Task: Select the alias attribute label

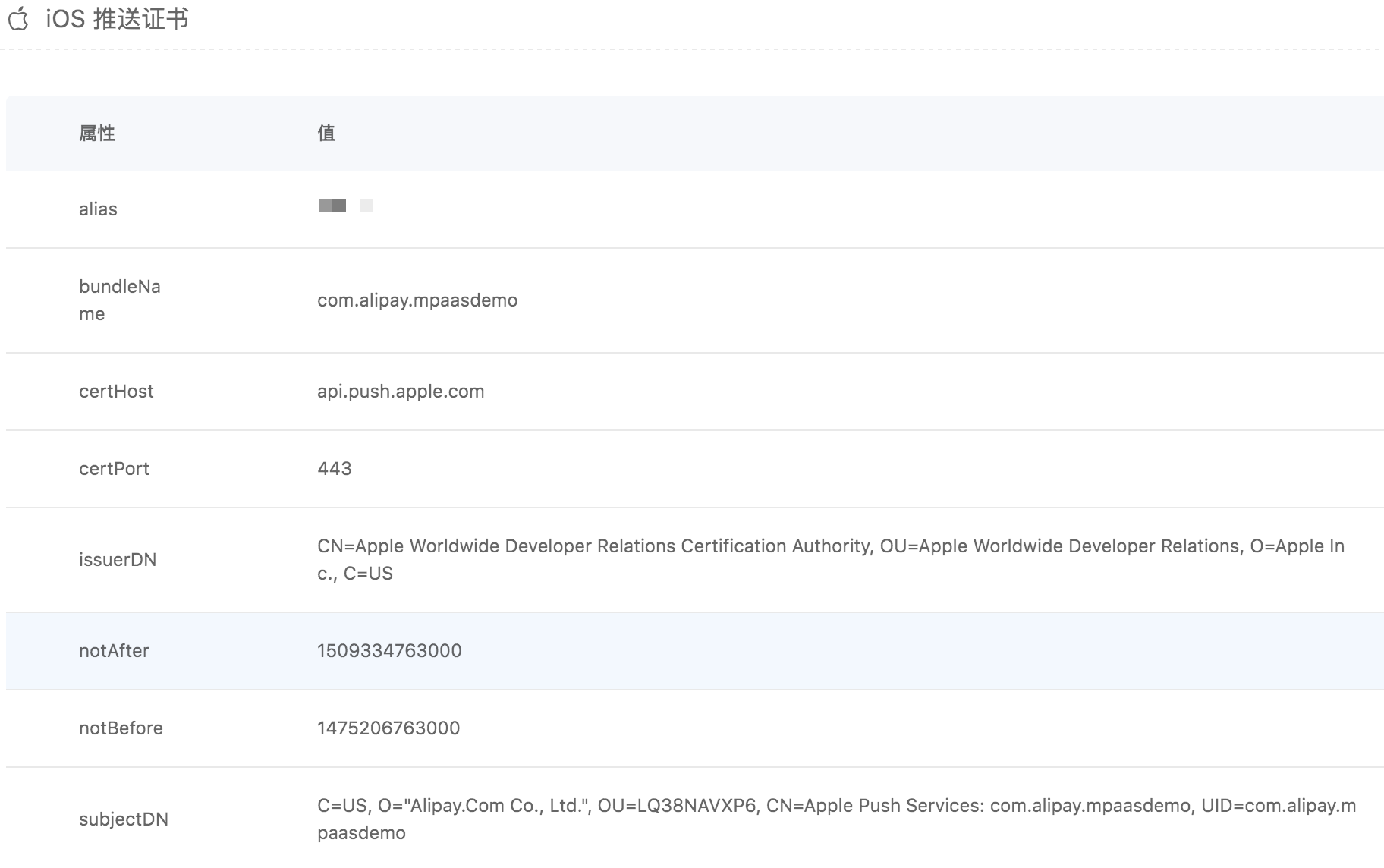Action: coord(98,209)
